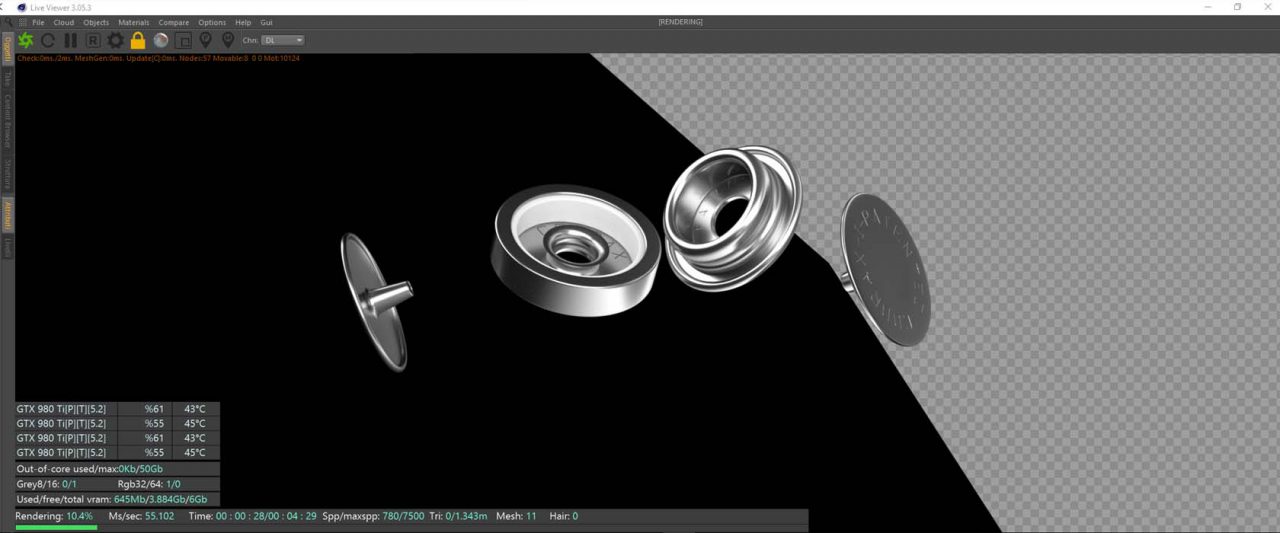The width and height of the screenshot is (1280, 533).
Task: Click the green Octane send scene icon
Action: 26,41
